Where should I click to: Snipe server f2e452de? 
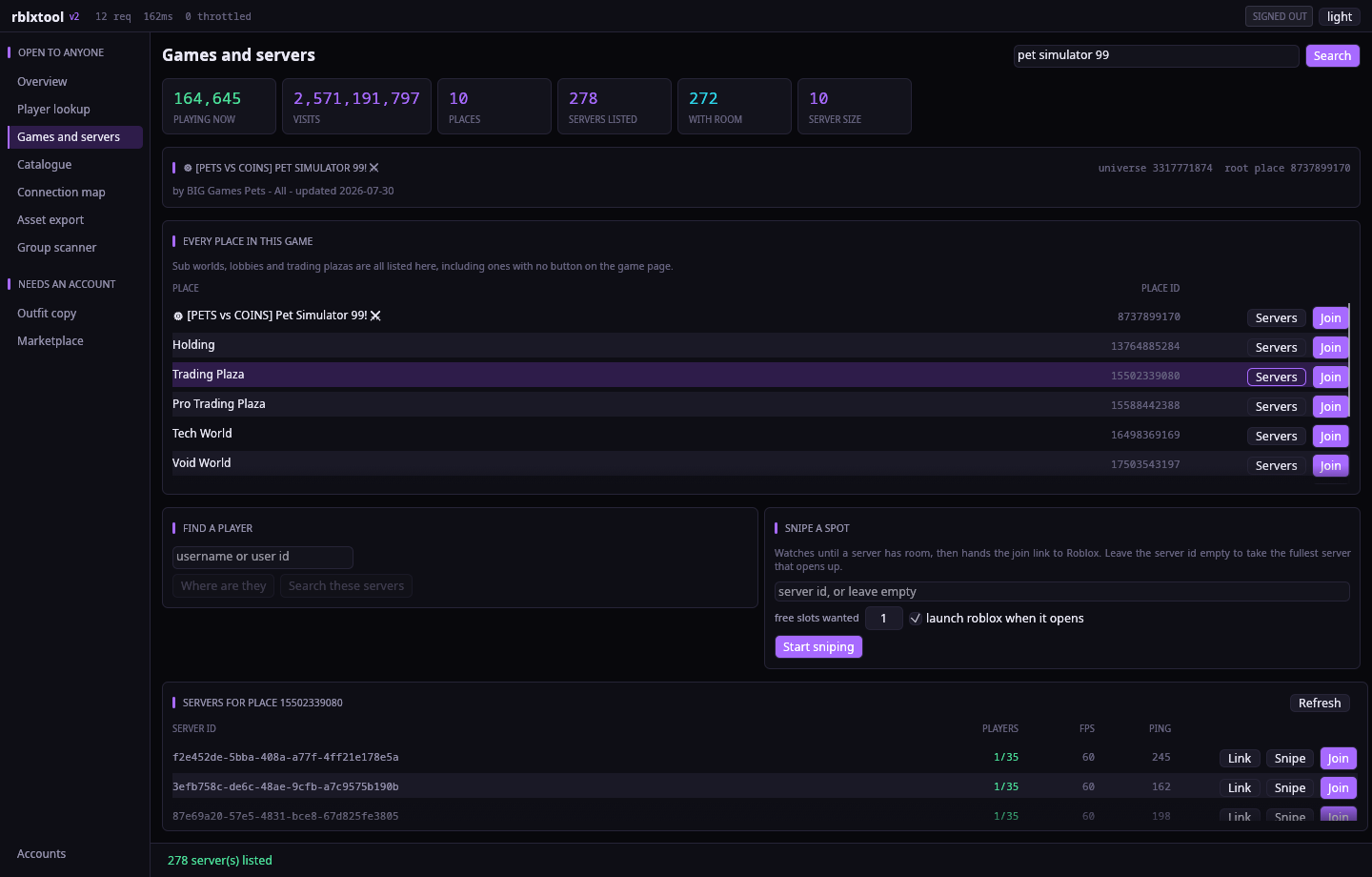tap(1290, 759)
